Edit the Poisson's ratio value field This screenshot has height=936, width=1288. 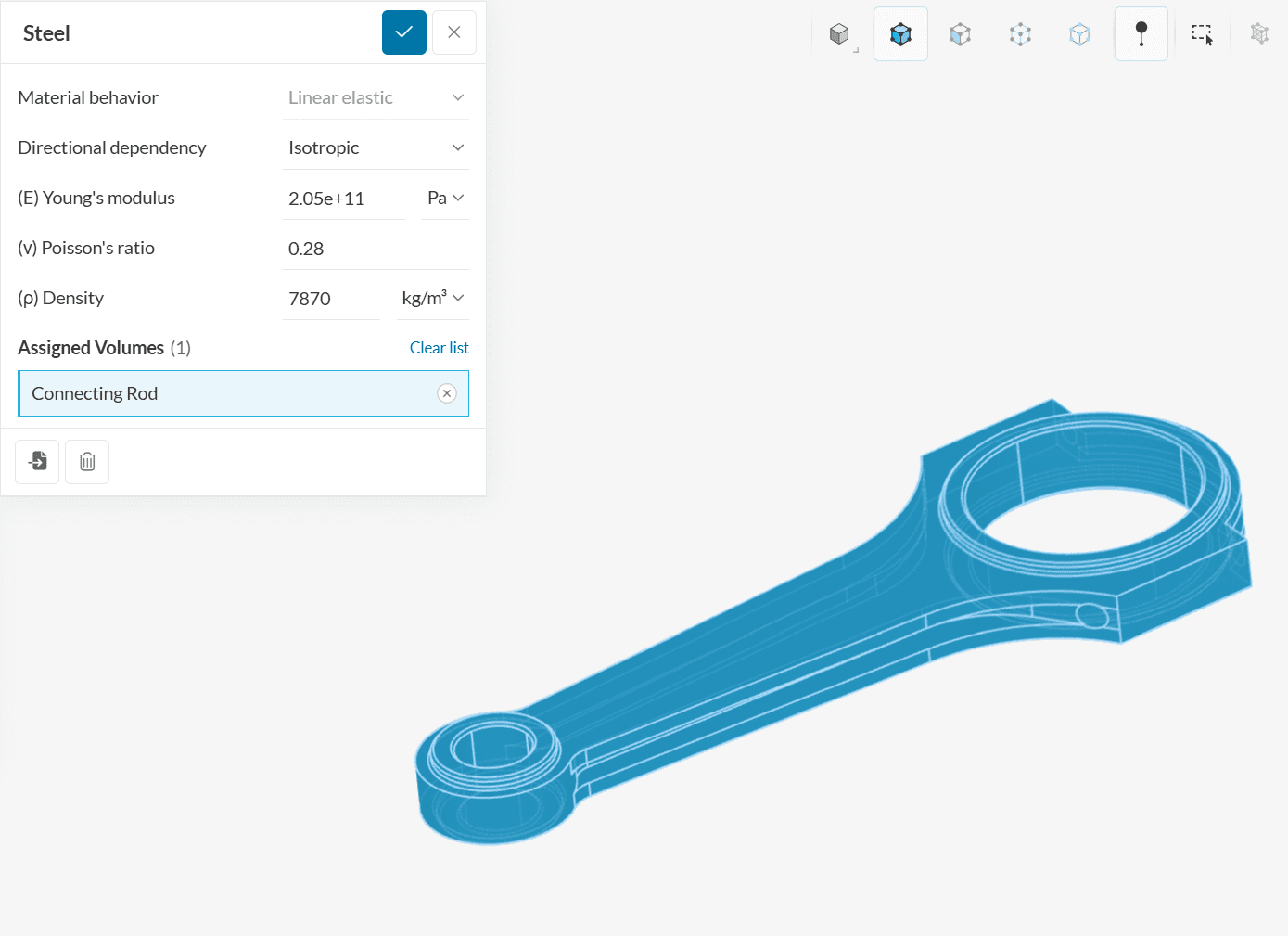point(375,249)
